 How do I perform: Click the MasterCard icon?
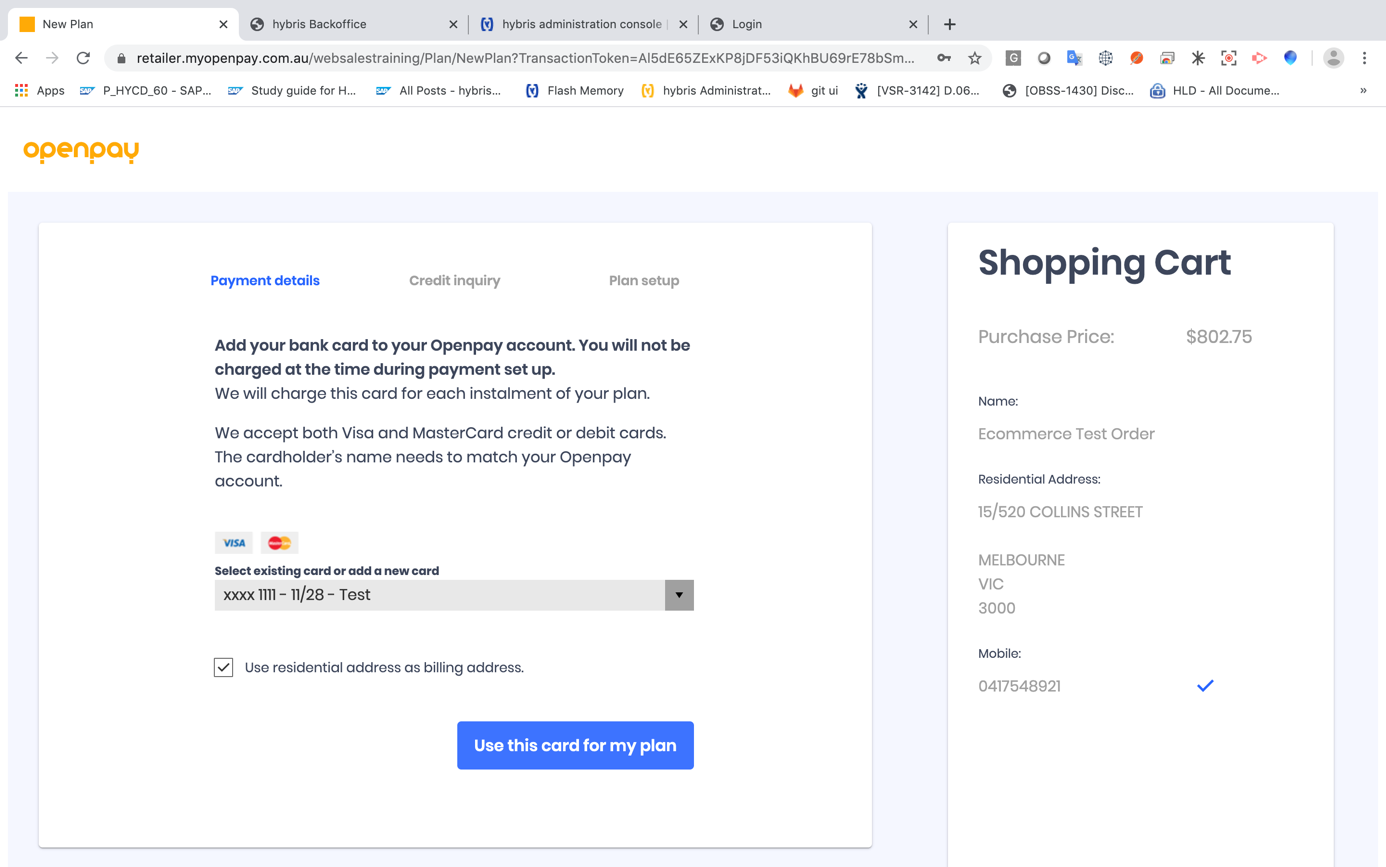(280, 543)
